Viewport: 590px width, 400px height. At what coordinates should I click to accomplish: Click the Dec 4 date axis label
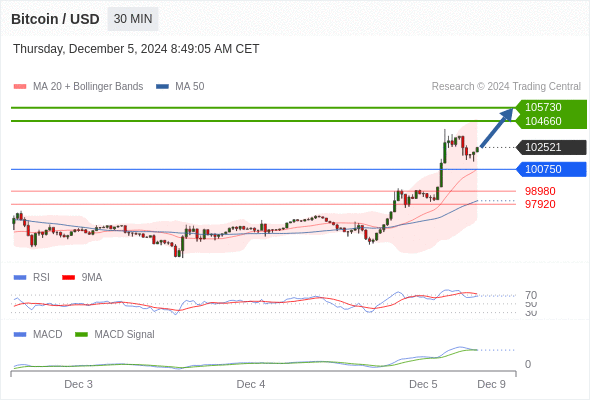click(251, 384)
